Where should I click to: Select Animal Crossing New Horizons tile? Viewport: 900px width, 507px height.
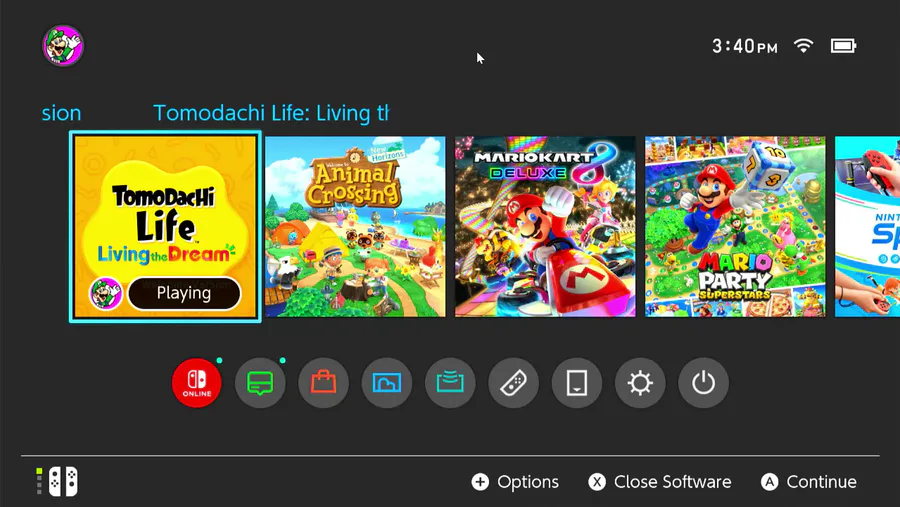point(355,226)
